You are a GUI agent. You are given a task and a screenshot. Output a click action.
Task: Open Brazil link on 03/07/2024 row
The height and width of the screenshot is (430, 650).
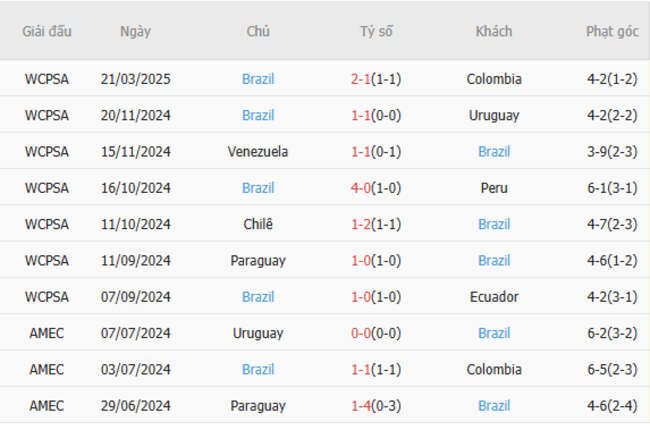(x=258, y=369)
